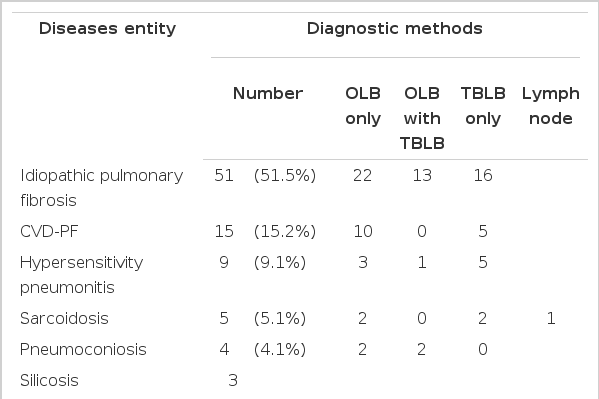Click the (4.1%) Pneumoconiosis percentage
This screenshot has width=599, height=399.
[280, 349]
